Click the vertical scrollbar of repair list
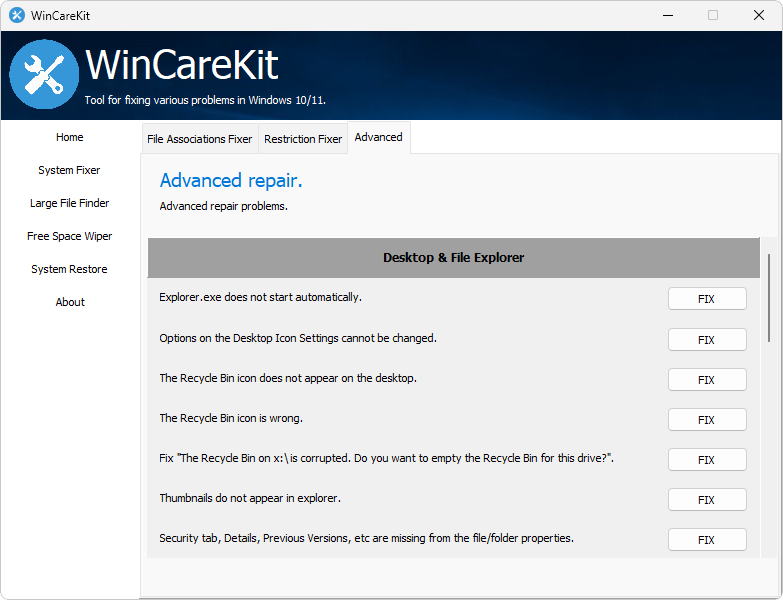The height and width of the screenshot is (600, 783). pos(769,300)
